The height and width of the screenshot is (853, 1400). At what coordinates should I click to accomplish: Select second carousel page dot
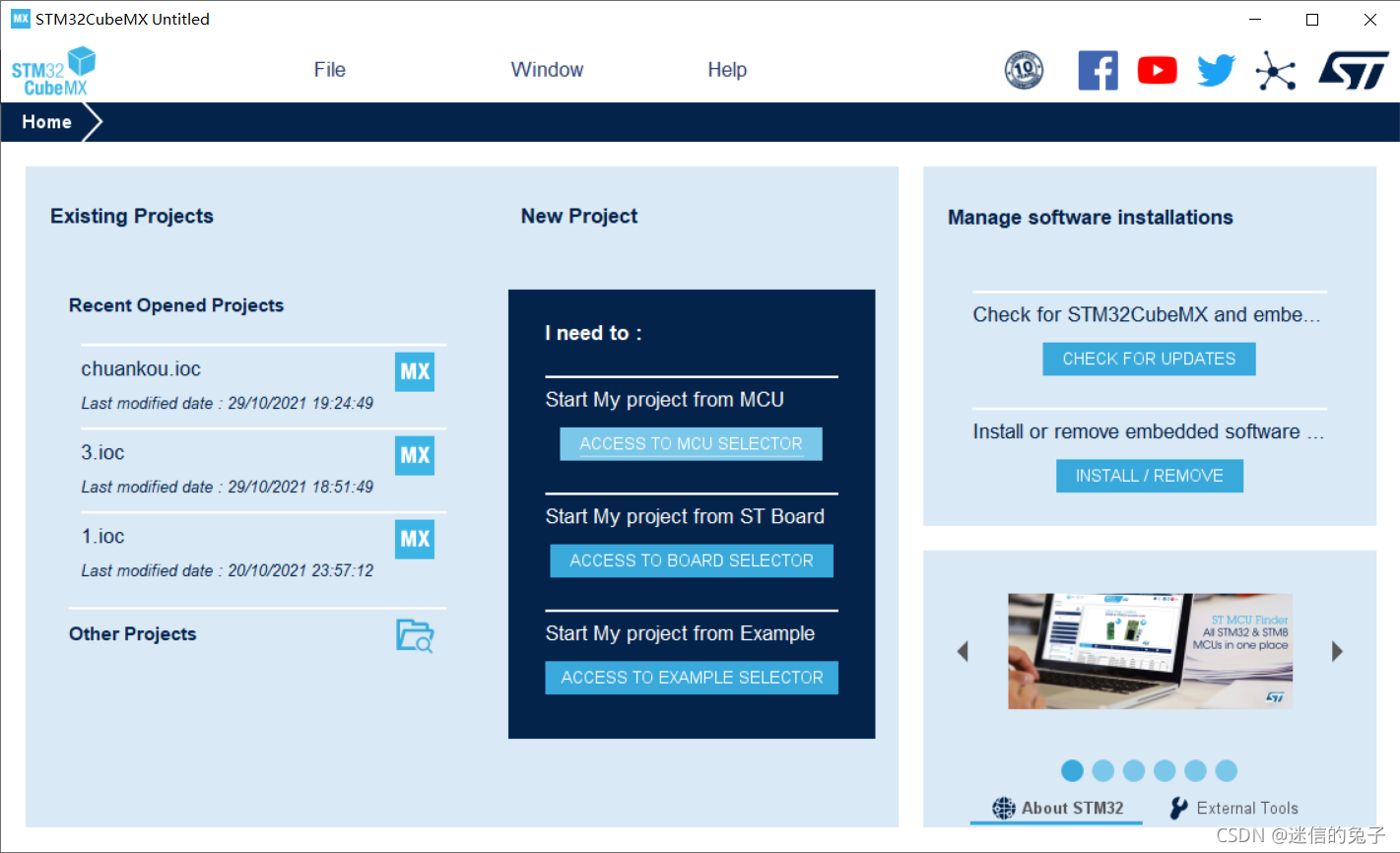tap(1103, 770)
